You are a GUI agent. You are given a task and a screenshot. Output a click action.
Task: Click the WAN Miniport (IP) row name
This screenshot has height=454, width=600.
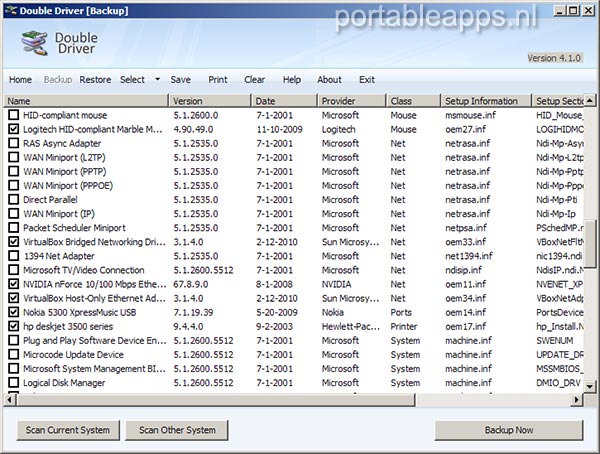point(59,214)
